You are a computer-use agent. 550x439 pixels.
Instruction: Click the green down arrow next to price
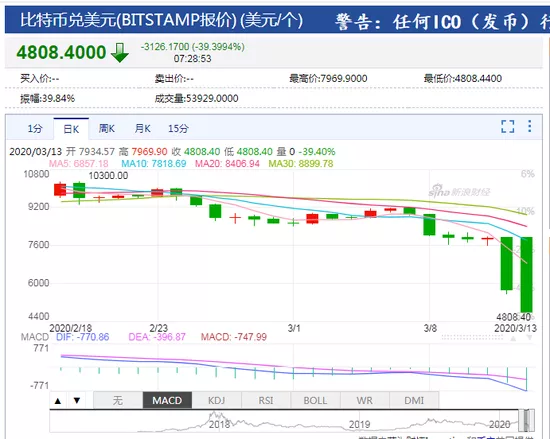[120, 53]
